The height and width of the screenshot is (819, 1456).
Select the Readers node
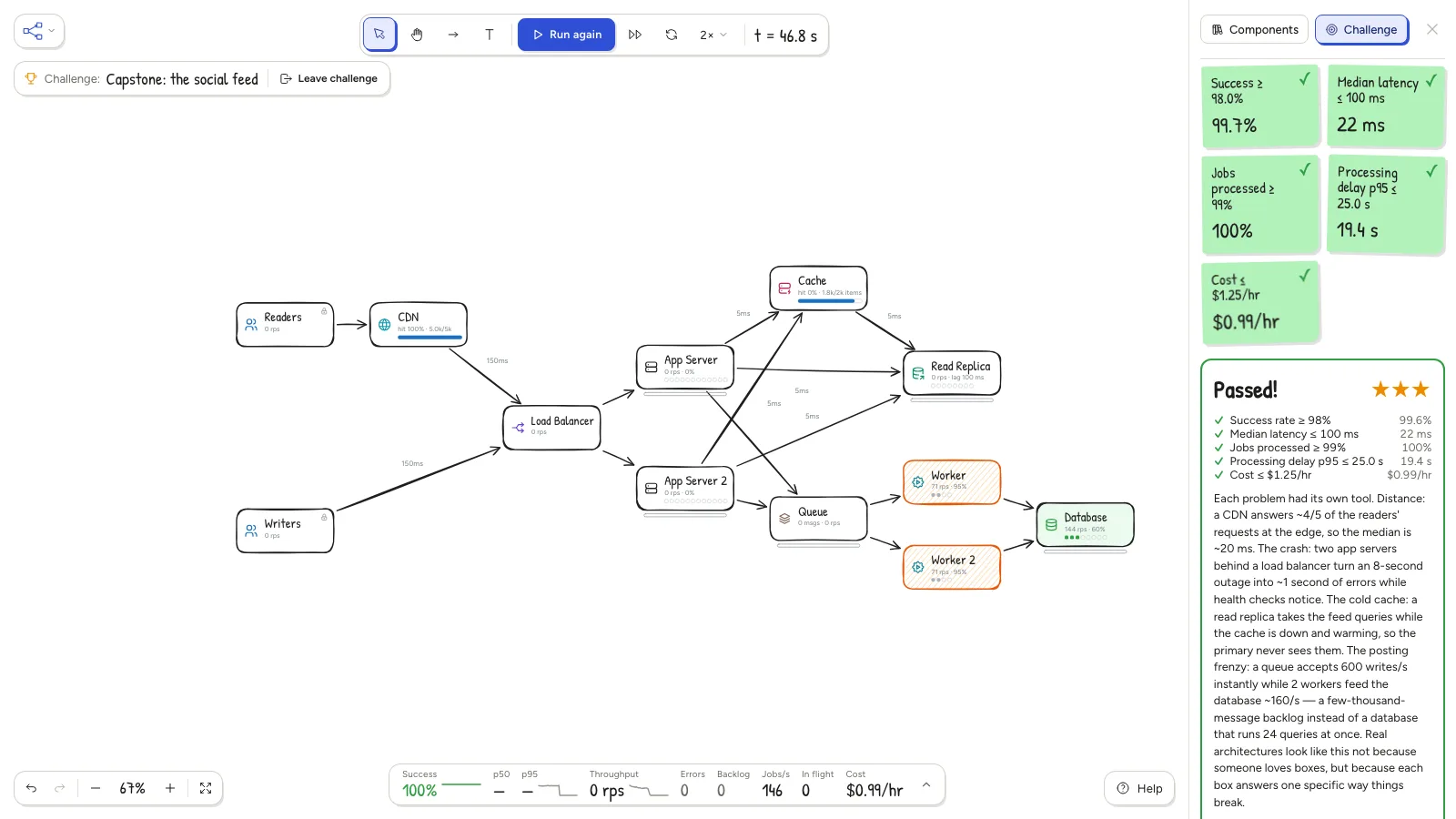click(x=285, y=324)
